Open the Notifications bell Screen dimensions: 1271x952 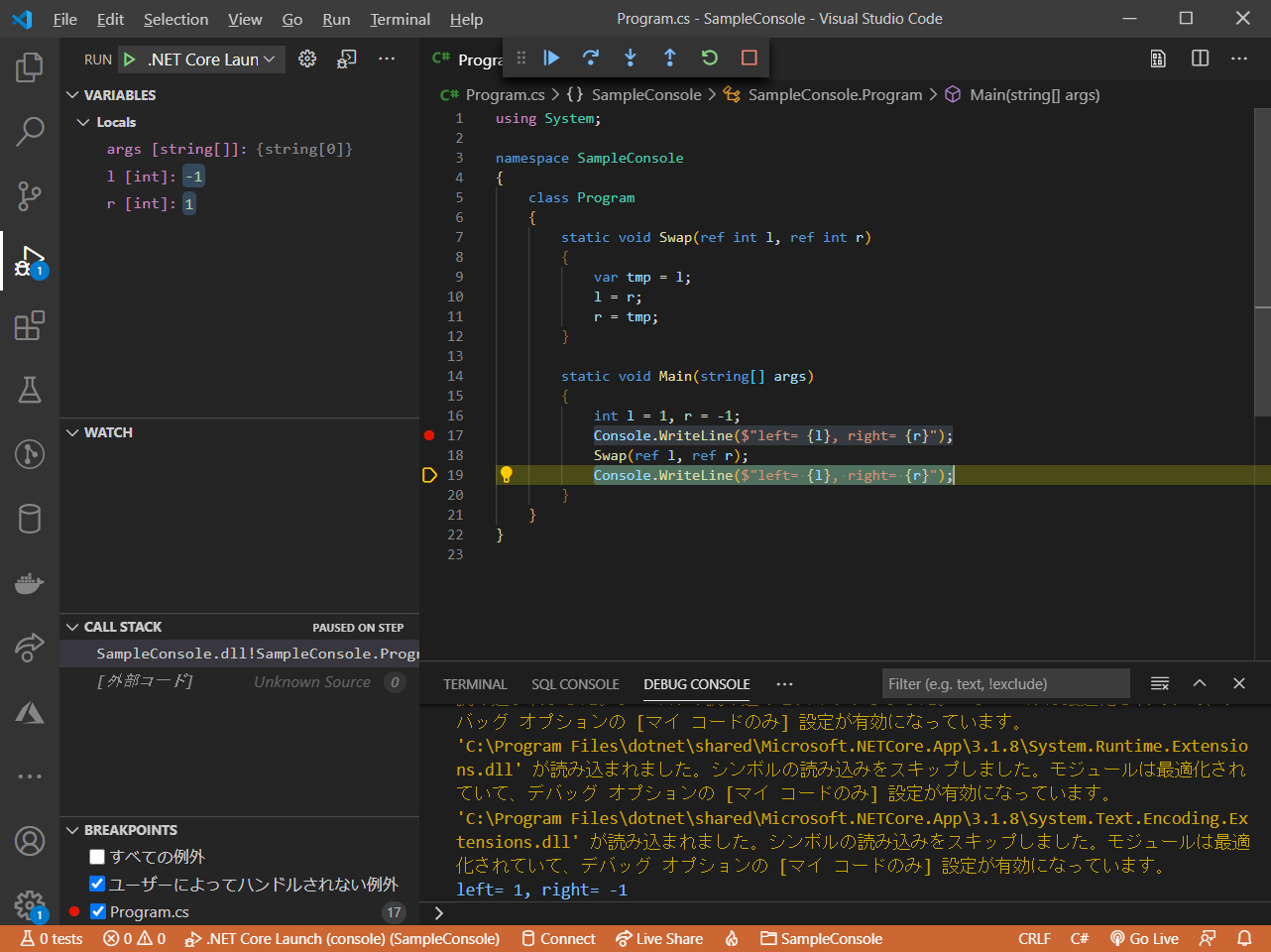[x=1244, y=939]
